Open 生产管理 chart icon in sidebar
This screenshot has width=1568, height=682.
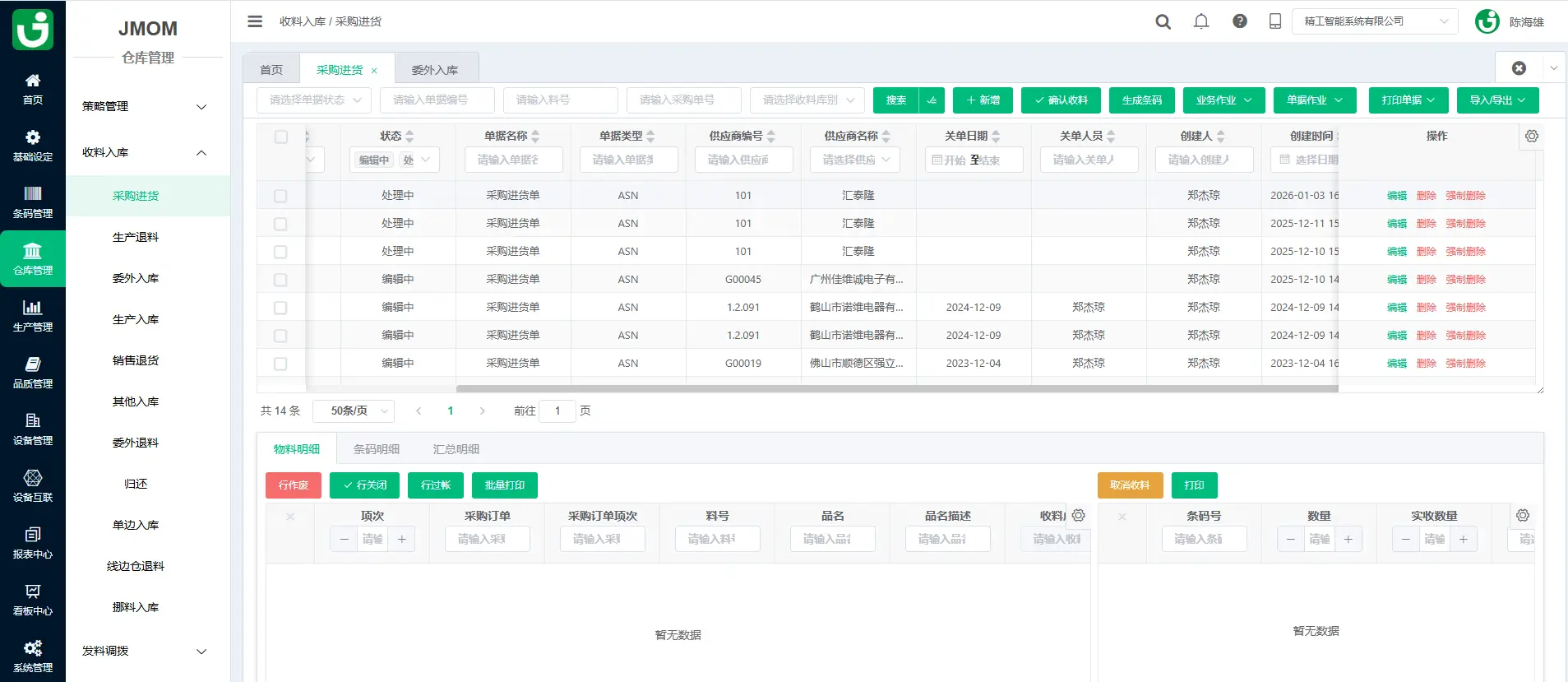(33, 315)
